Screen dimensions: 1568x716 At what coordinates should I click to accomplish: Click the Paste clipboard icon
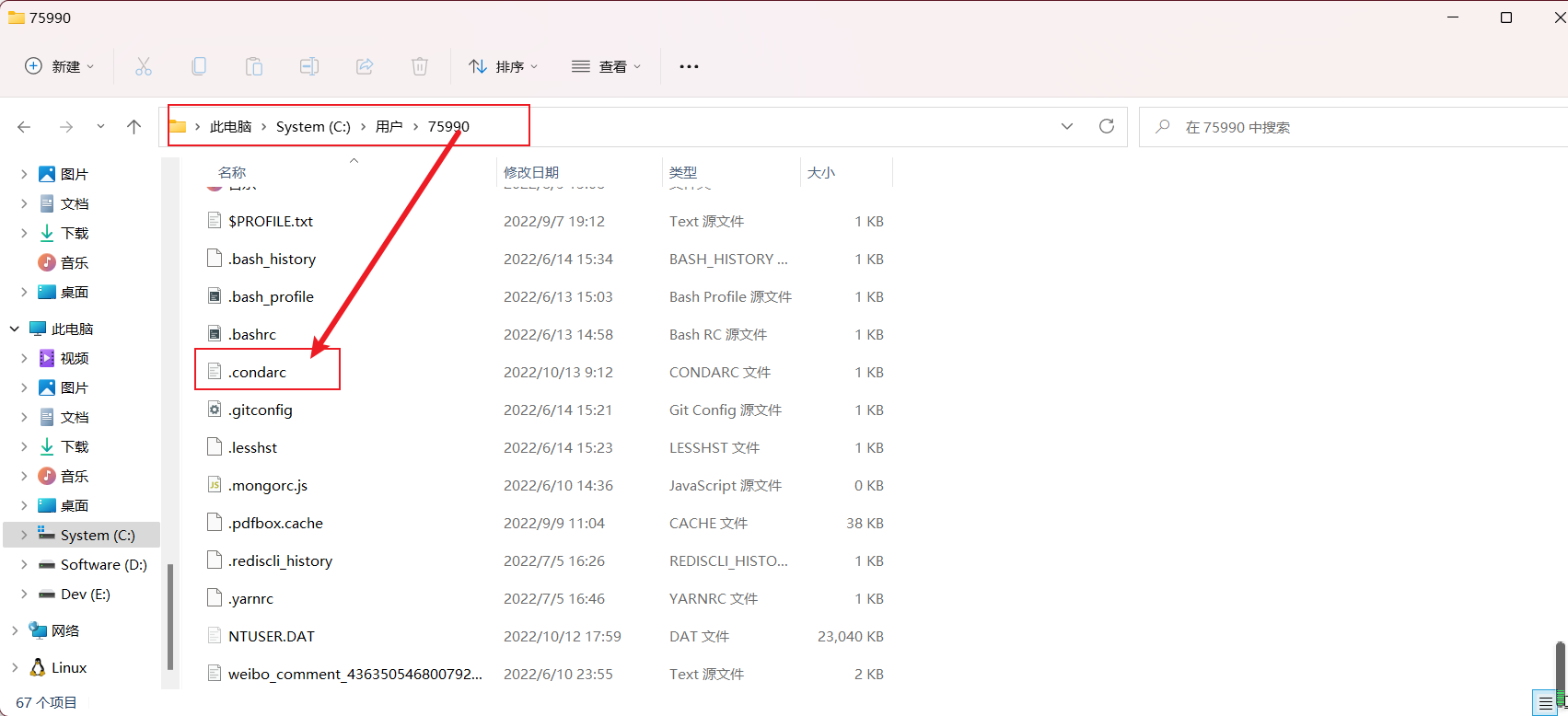coord(254,66)
